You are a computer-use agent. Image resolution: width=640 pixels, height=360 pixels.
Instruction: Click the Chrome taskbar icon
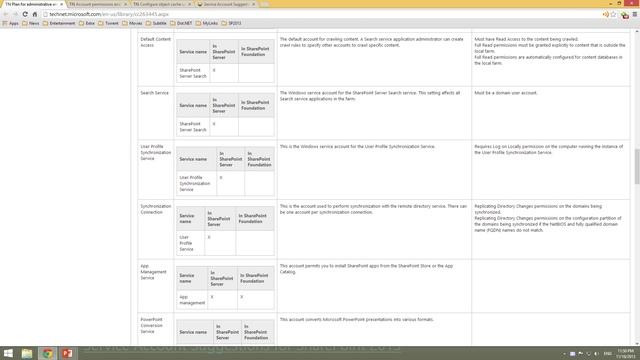point(47,353)
